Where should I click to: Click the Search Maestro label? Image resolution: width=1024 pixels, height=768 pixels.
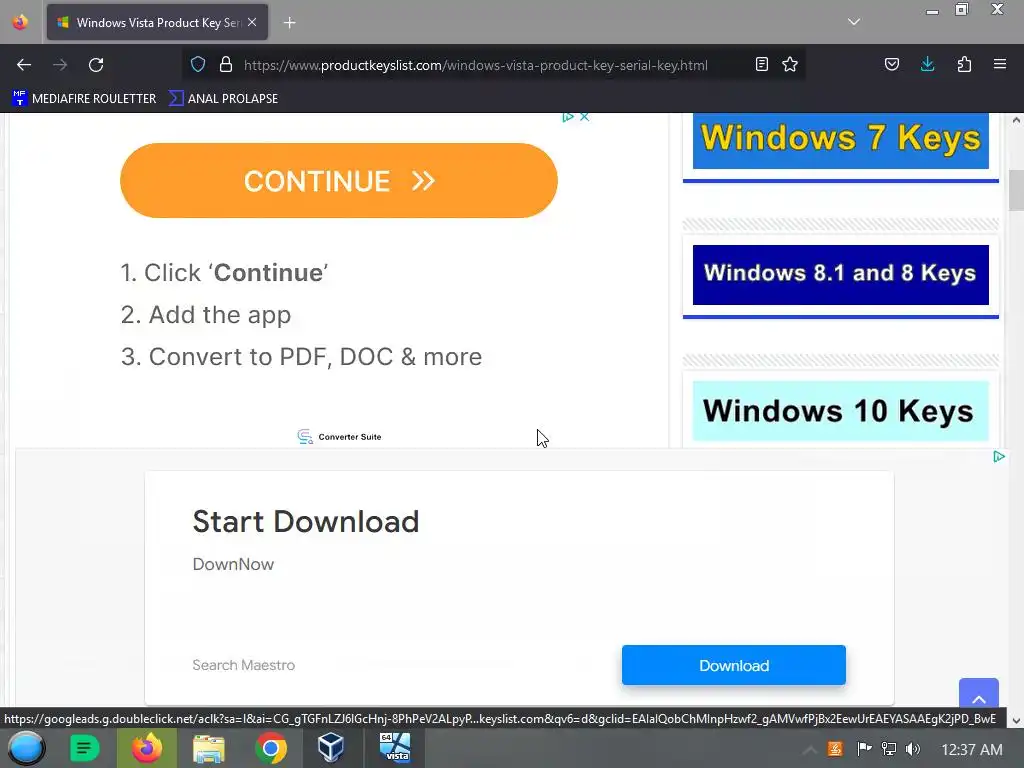[244, 665]
